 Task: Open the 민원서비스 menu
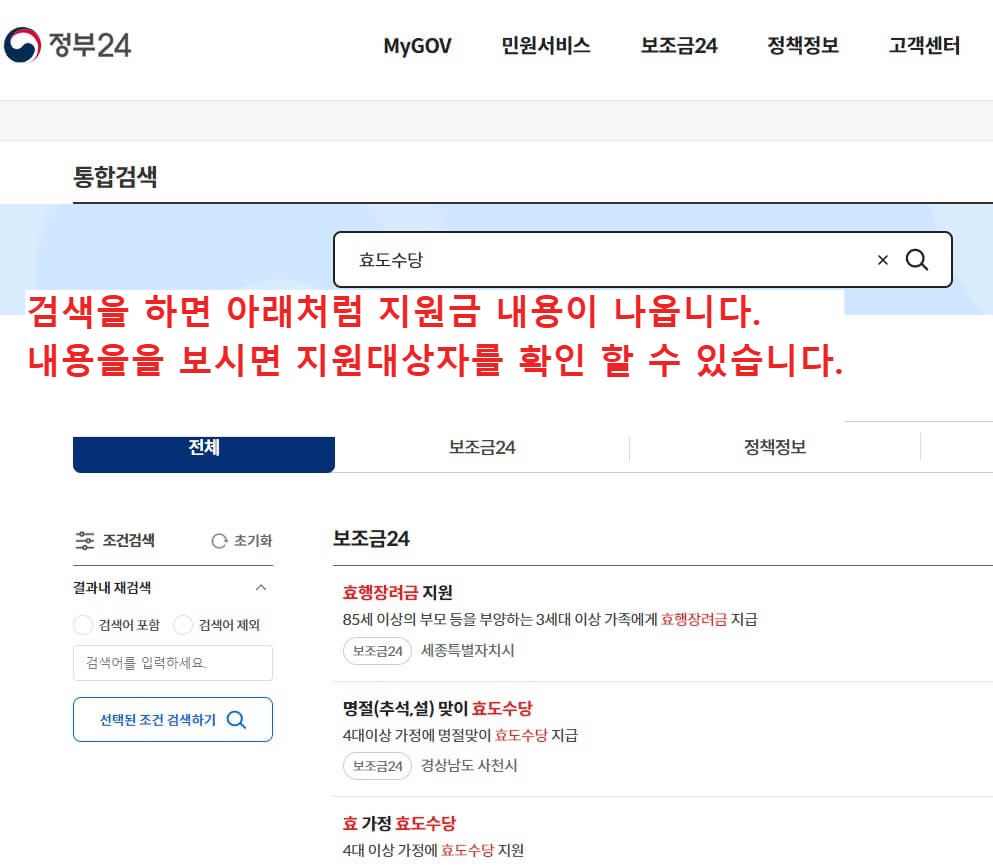pos(545,46)
